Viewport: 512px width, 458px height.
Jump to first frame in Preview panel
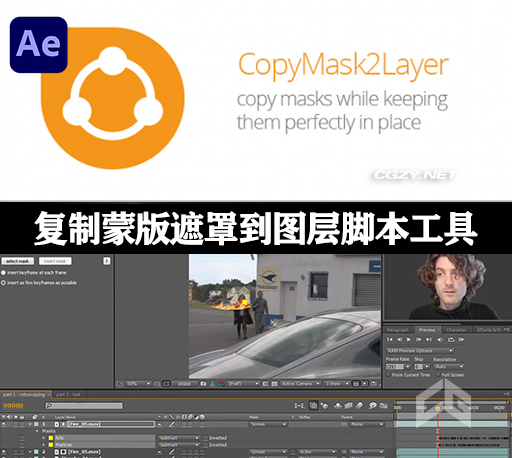[389, 339]
